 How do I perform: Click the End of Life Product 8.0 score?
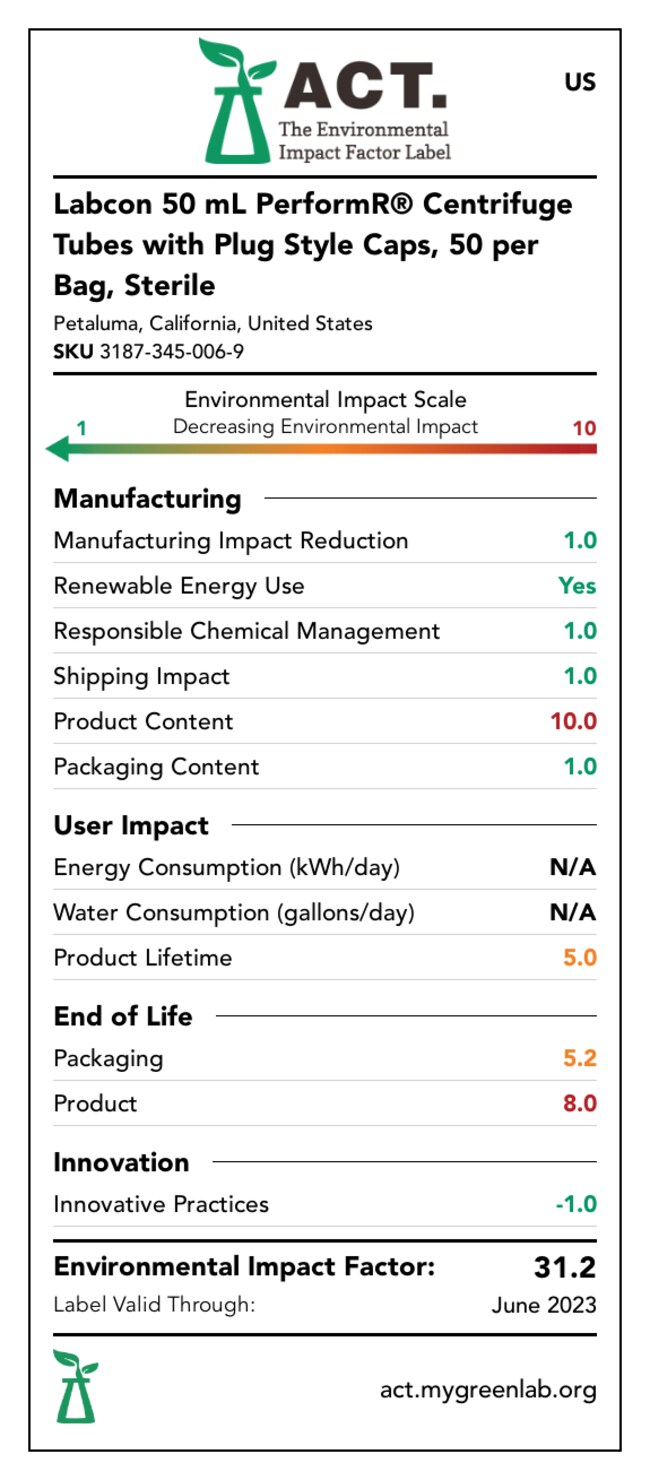[x=580, y=1103]
